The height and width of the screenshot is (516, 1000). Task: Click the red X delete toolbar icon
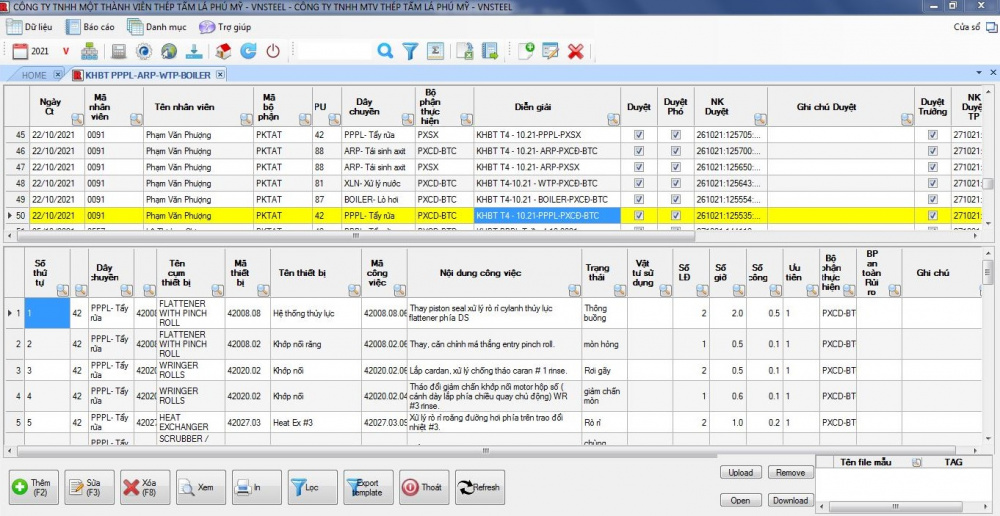pos(575,51)
